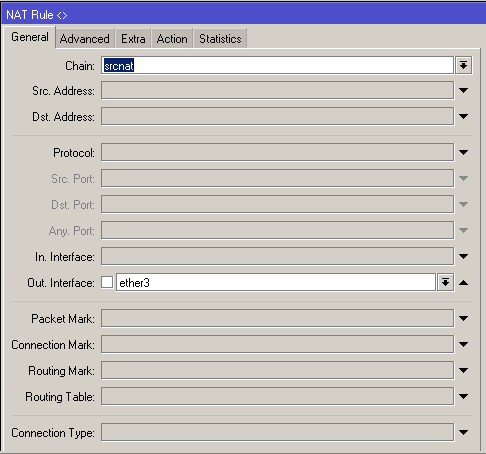The width and height of the screenshot is (486, 454).
Task: Open the Extra tab
Action: (133, 39)
